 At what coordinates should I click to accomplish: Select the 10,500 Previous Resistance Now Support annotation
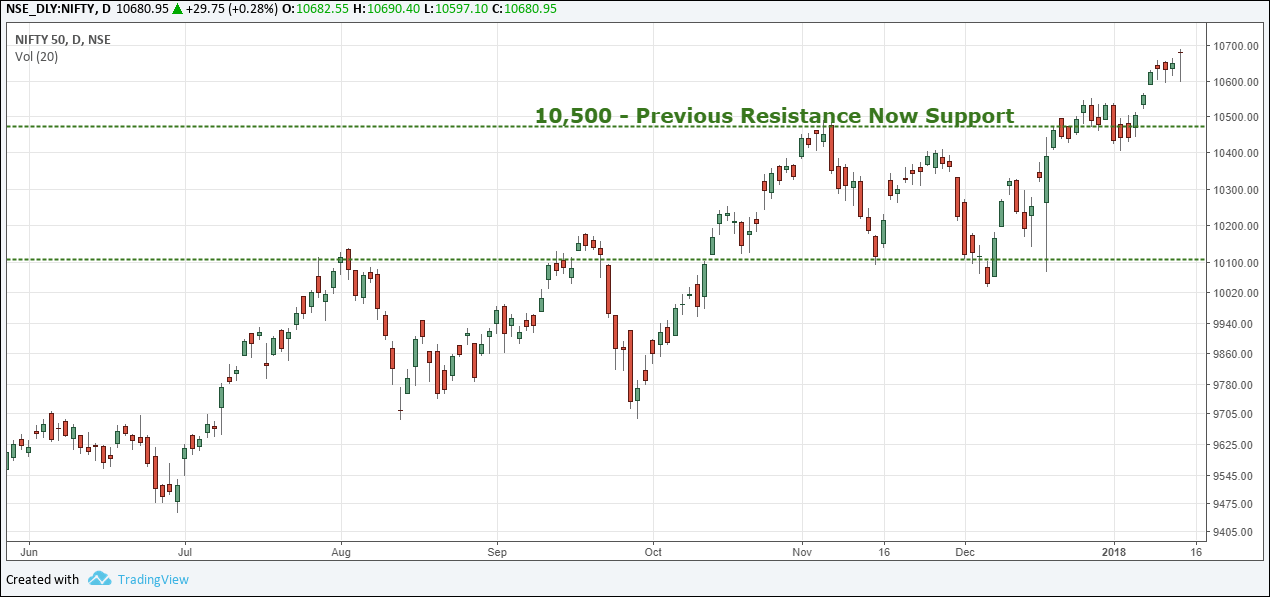pyautogui.click(x=774, y=116)
